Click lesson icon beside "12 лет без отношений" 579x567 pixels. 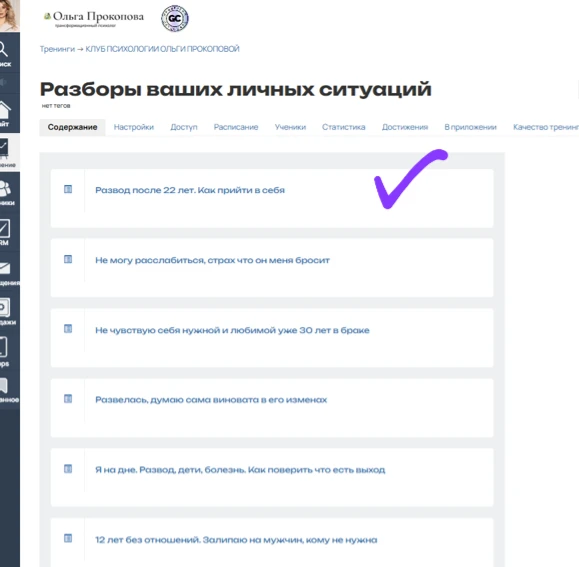68,538
